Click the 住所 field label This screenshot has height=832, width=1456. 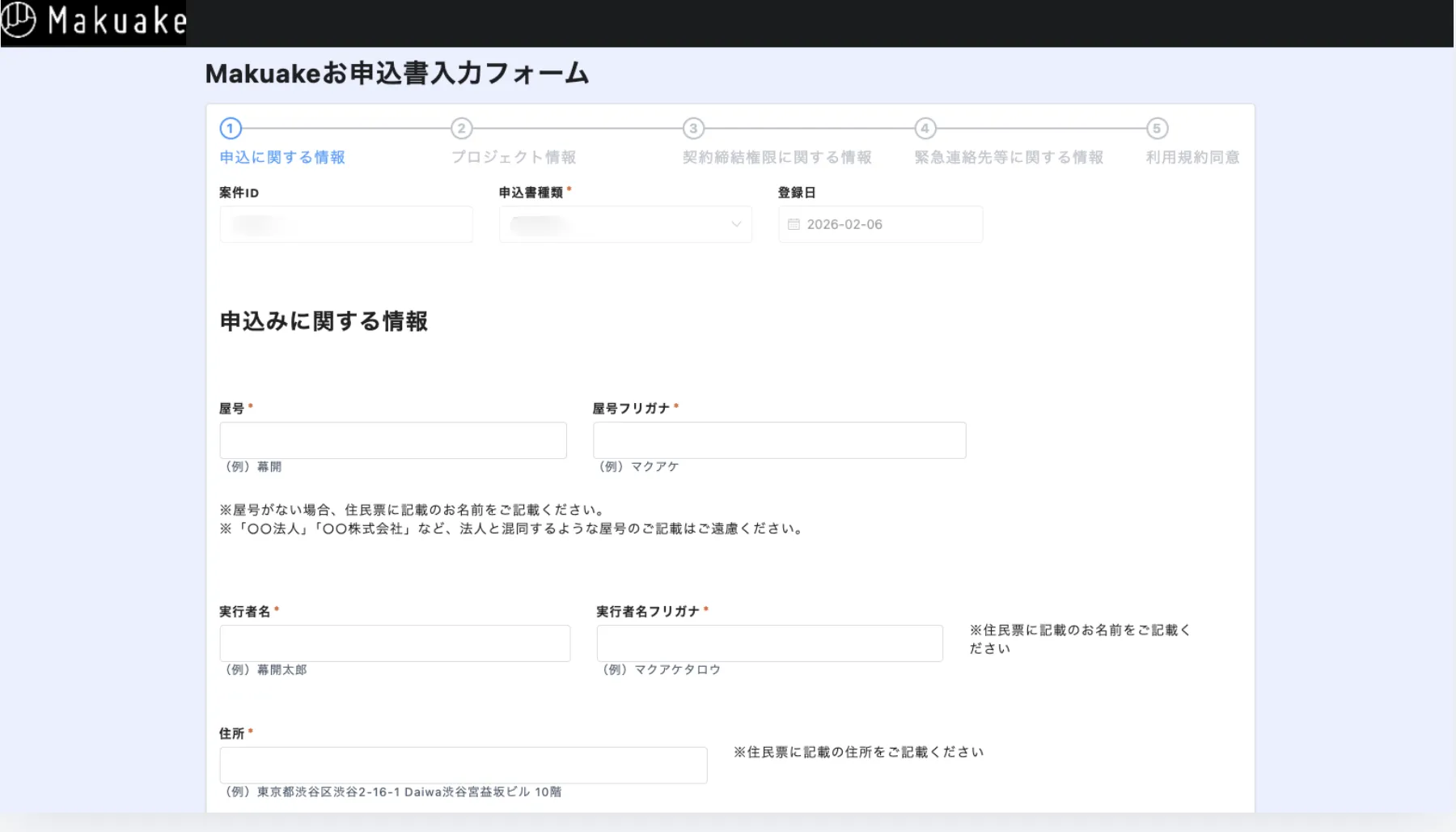(x=232, y=733)
